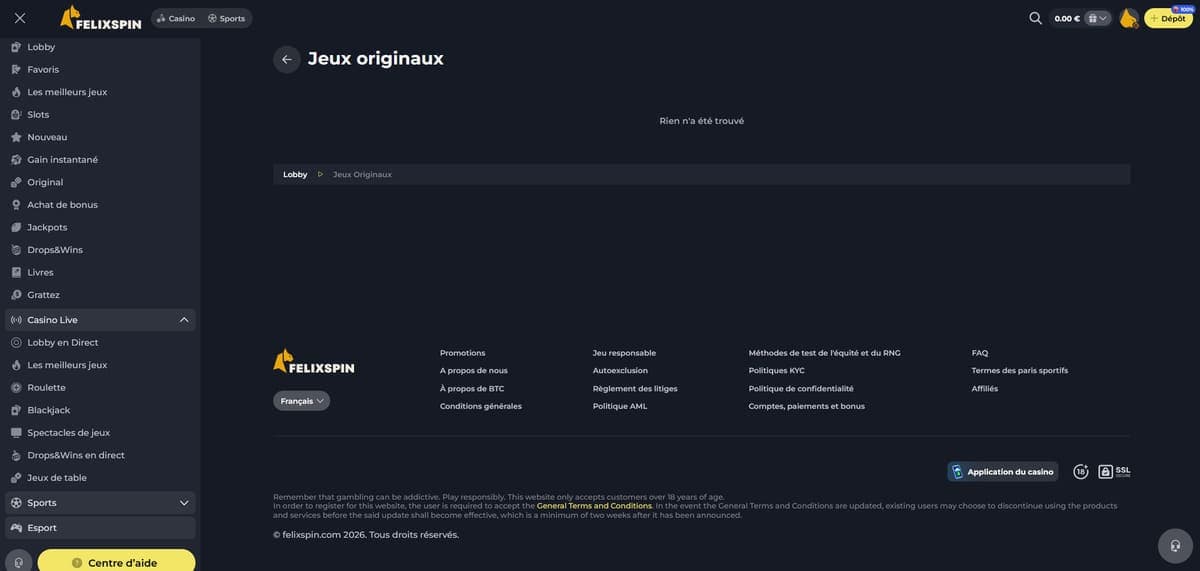
Task: Open the balance wallet dropdown
Action: (1098, 18)
